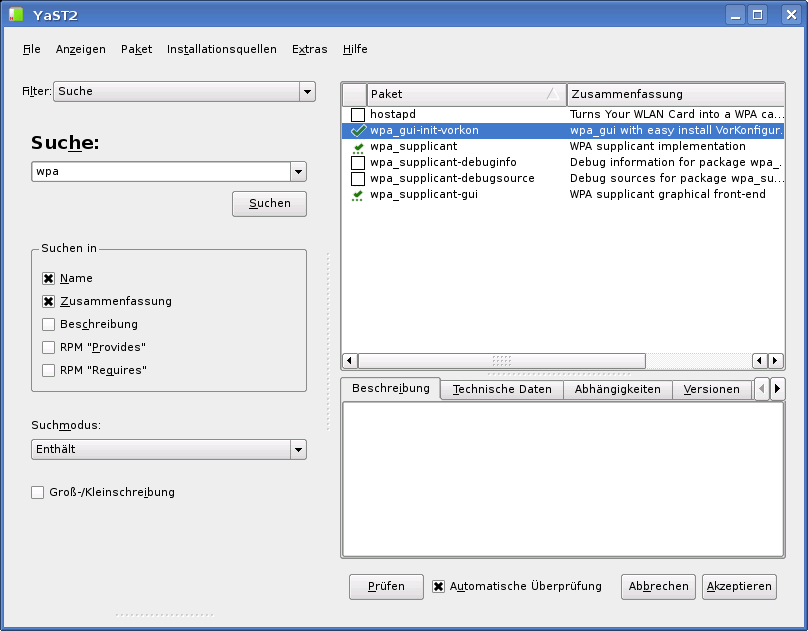Click the wpa_supplicant-gui installed status icon
The image size is (808, 631).
(358, 196)
